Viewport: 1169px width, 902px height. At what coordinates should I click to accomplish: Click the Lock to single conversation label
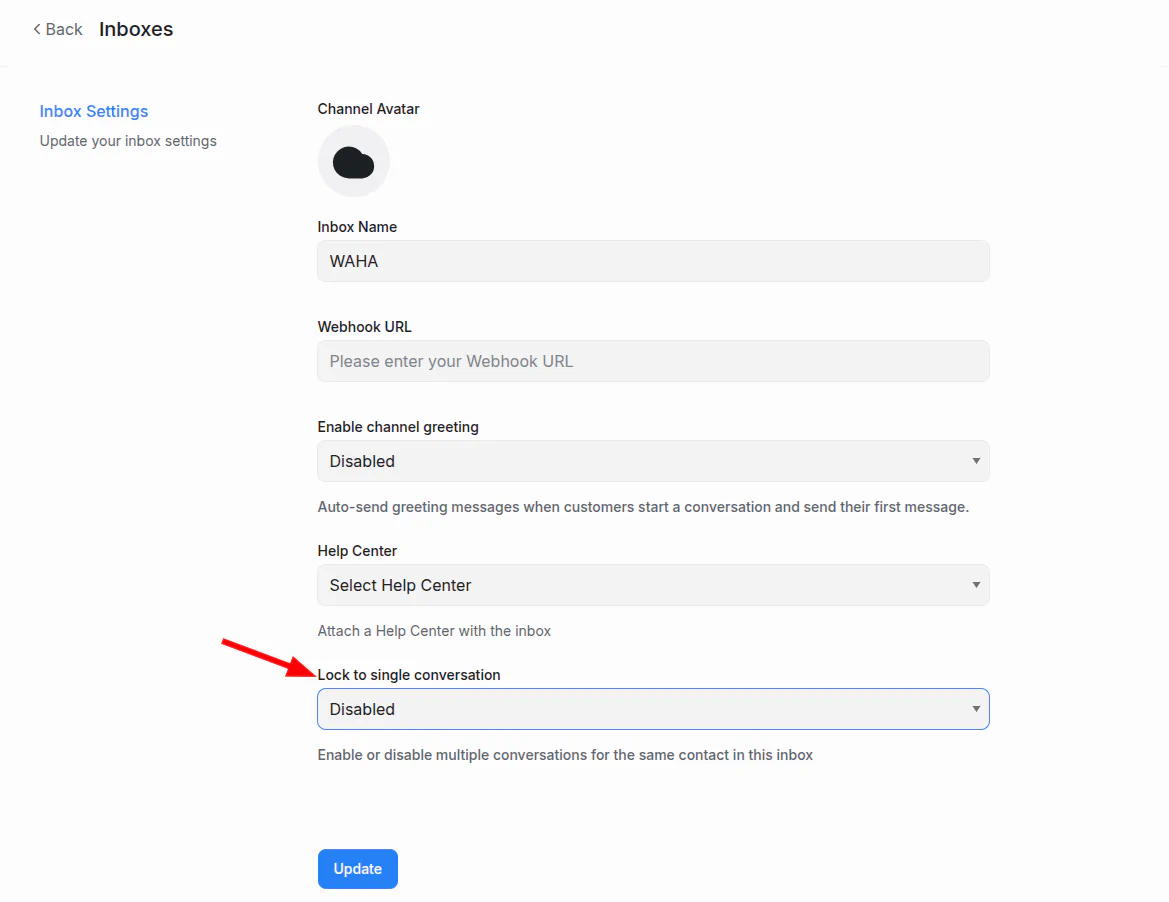click(x=408, y=675)
